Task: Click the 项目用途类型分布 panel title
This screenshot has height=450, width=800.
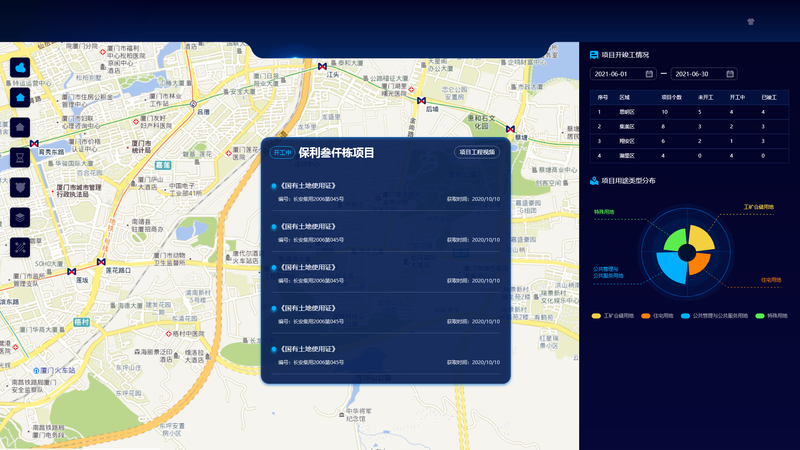Action: 629,181
